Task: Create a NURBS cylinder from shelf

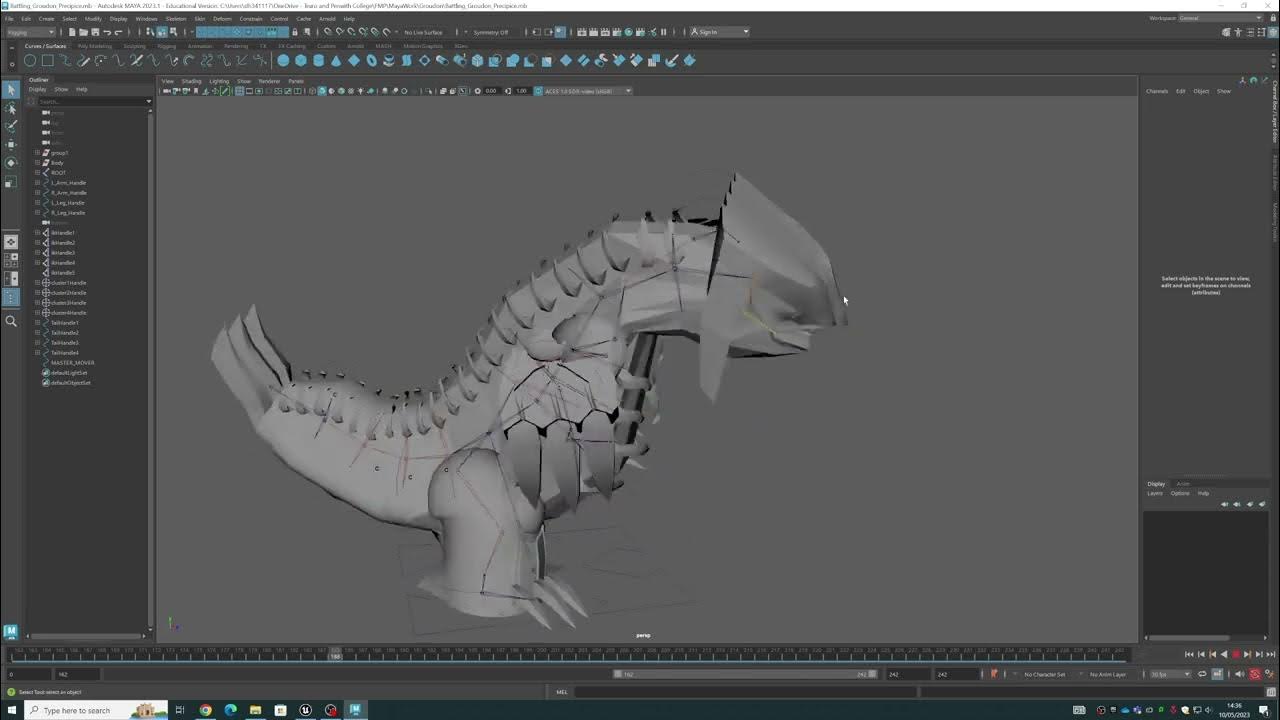Action: coord(318,61)
